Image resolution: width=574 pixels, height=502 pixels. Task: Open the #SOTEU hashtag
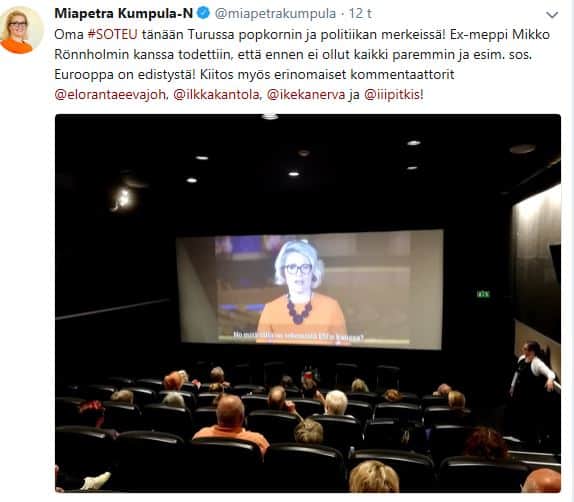[x=112, y=34]
